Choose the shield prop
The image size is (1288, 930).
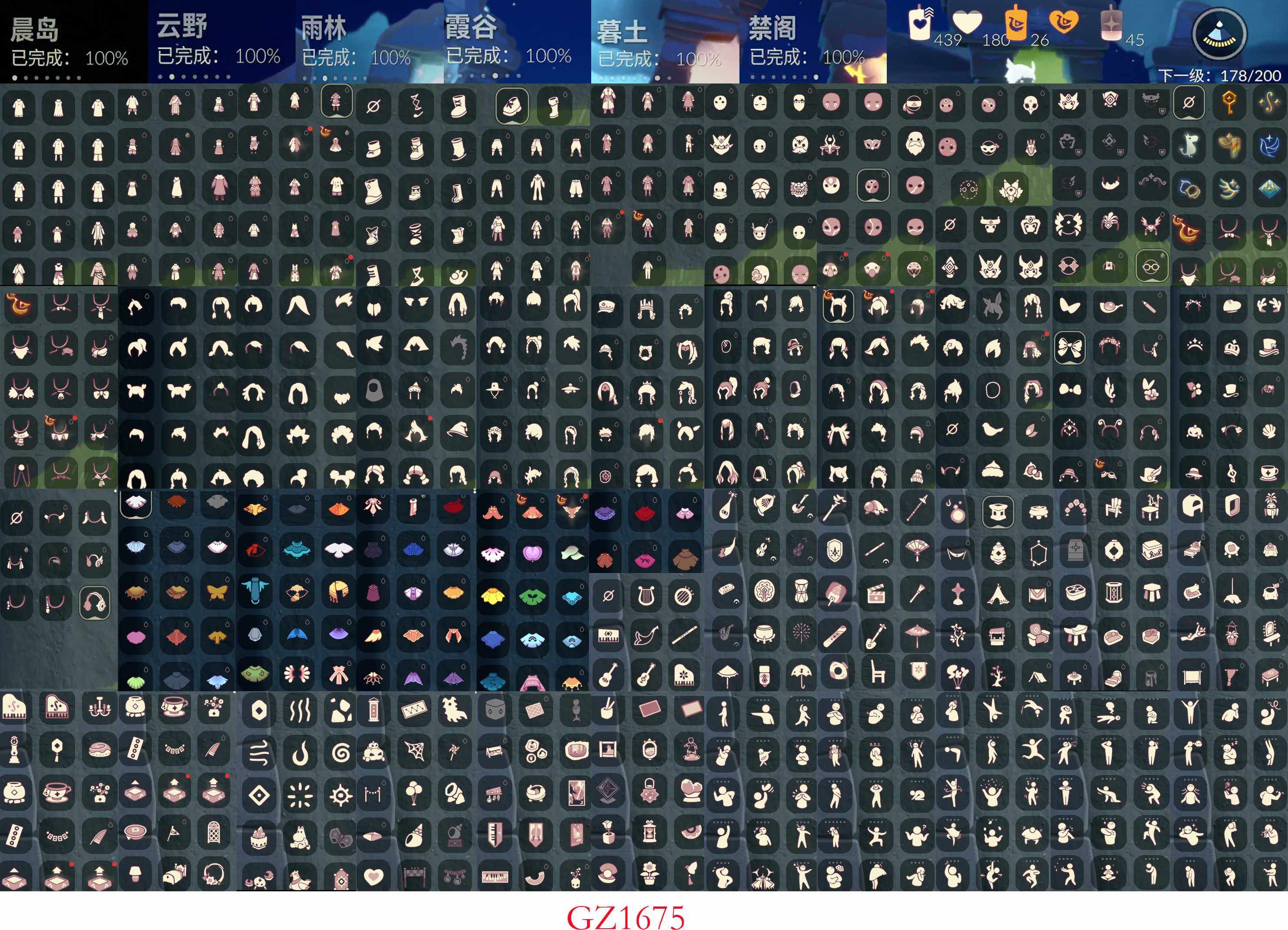(834, 551)
